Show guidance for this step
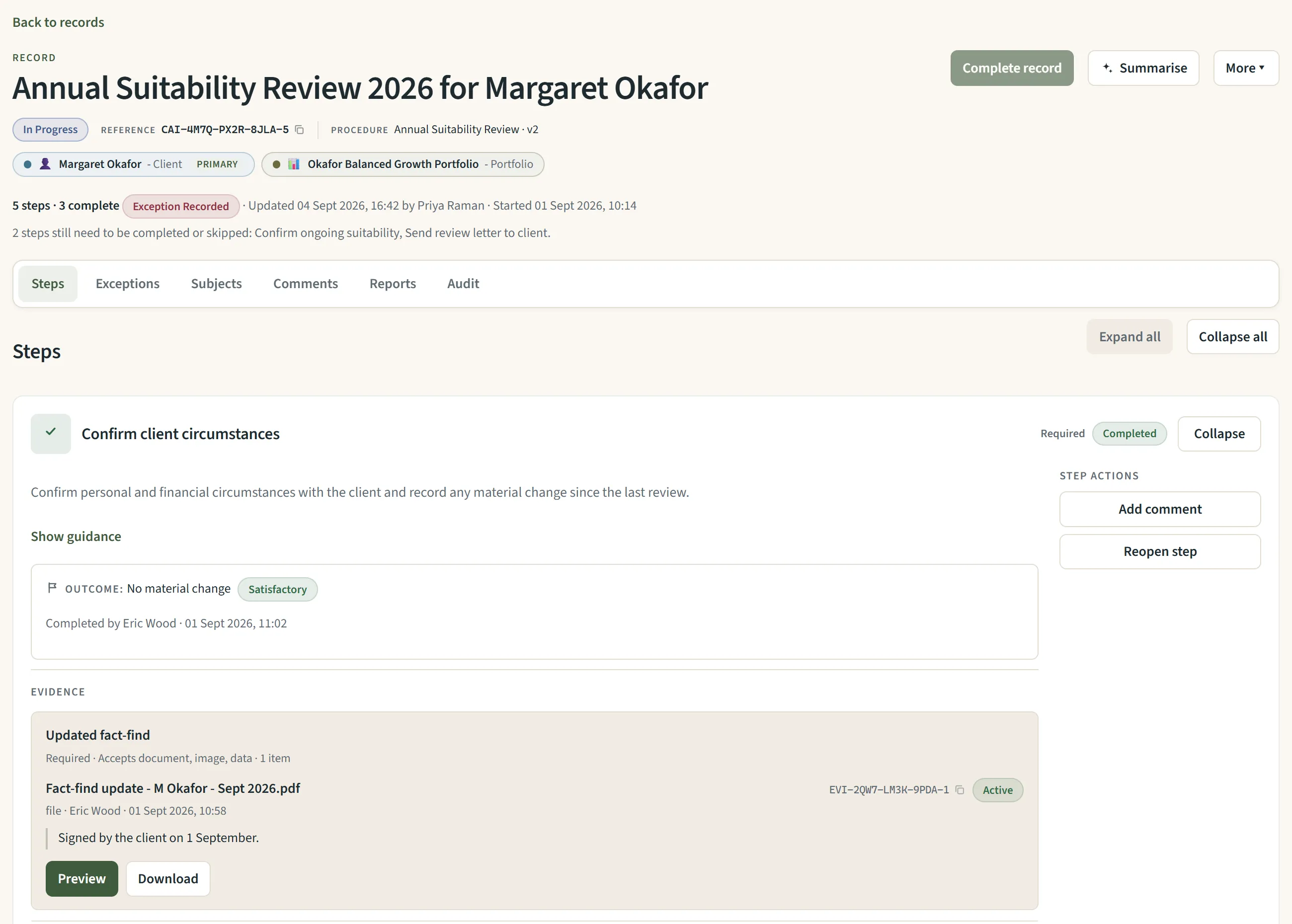The image size is (1292, 924). 76,536
